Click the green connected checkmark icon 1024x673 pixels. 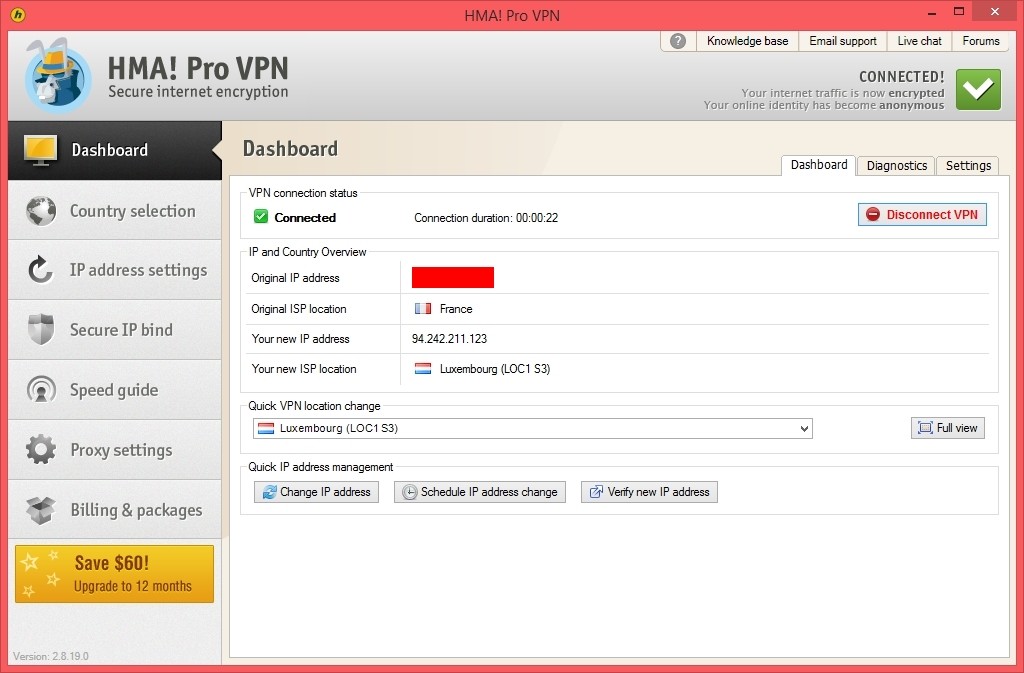coord(978,89)
